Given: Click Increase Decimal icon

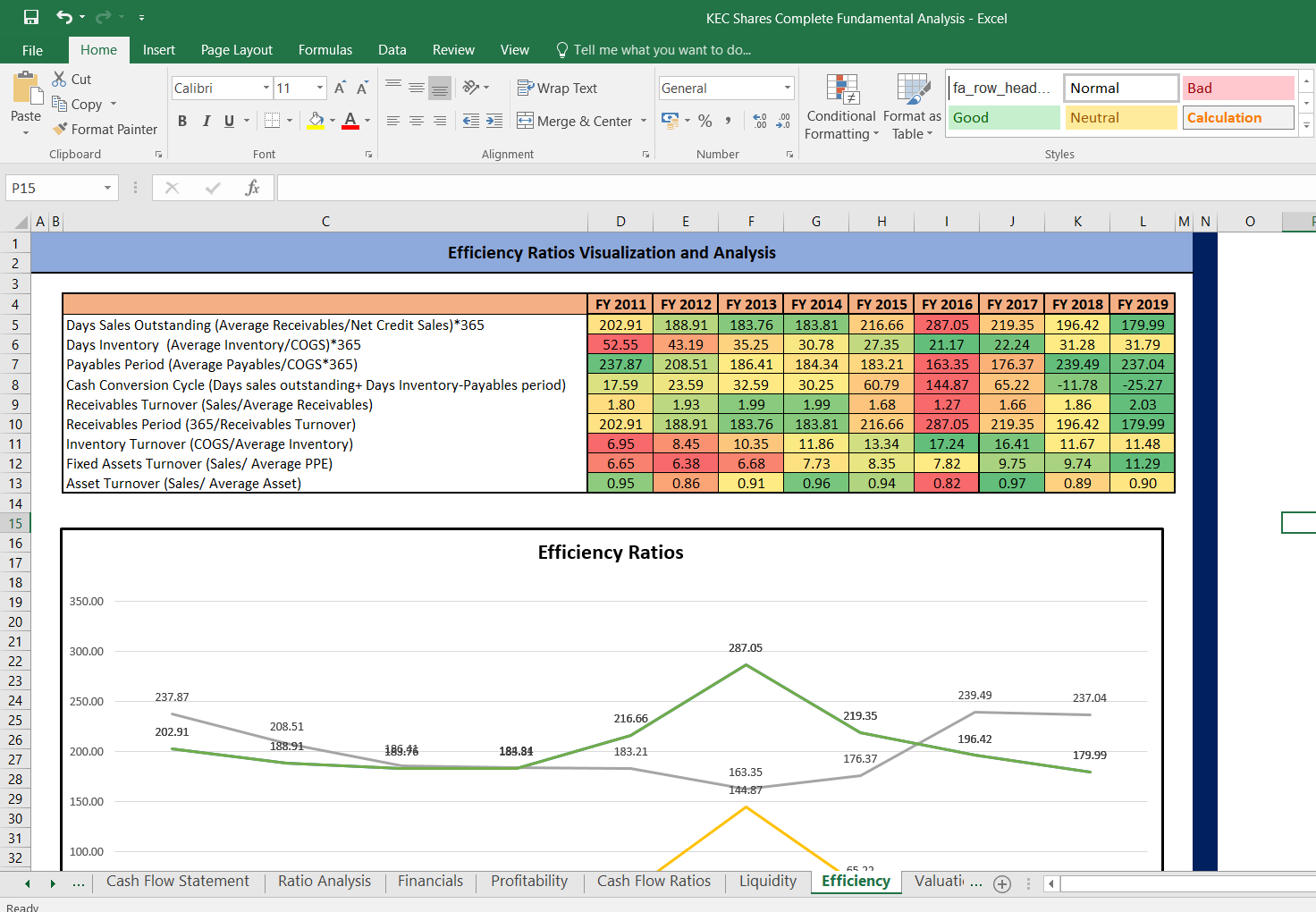Looking at the screenshot, I should pyautogui.click(x=760, y=121).
